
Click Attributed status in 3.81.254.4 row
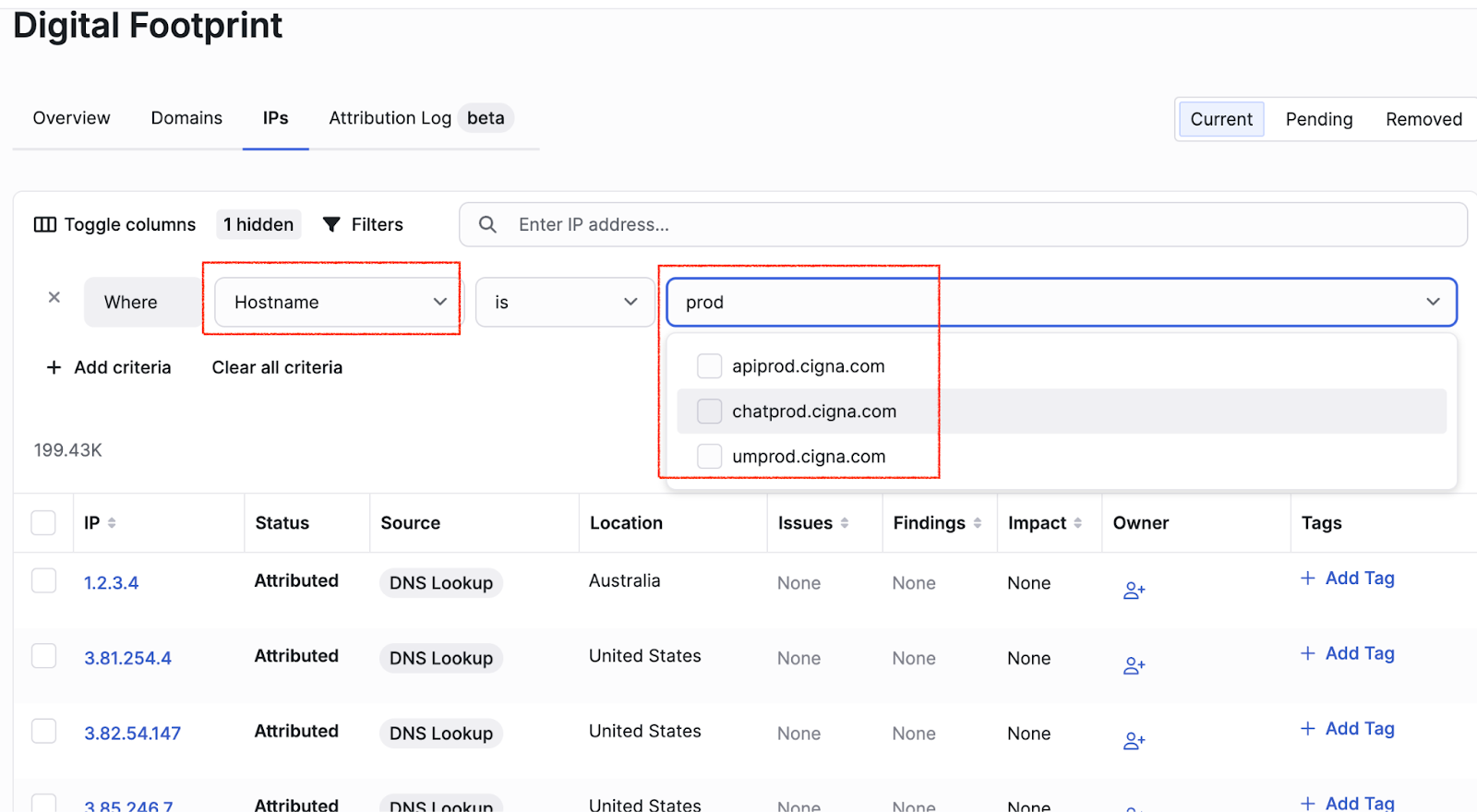pyautogui.click(x=296, y=656)
